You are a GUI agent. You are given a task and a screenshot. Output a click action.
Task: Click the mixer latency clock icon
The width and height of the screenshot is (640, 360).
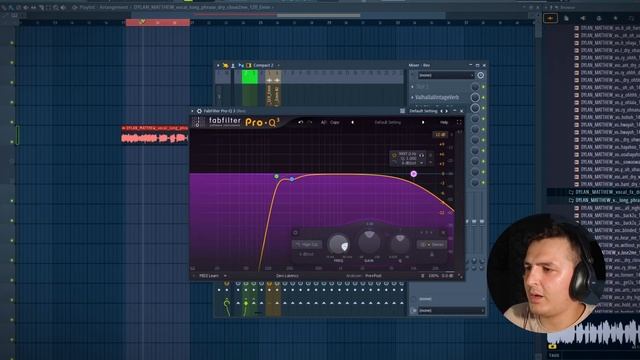tap(480, 76)
